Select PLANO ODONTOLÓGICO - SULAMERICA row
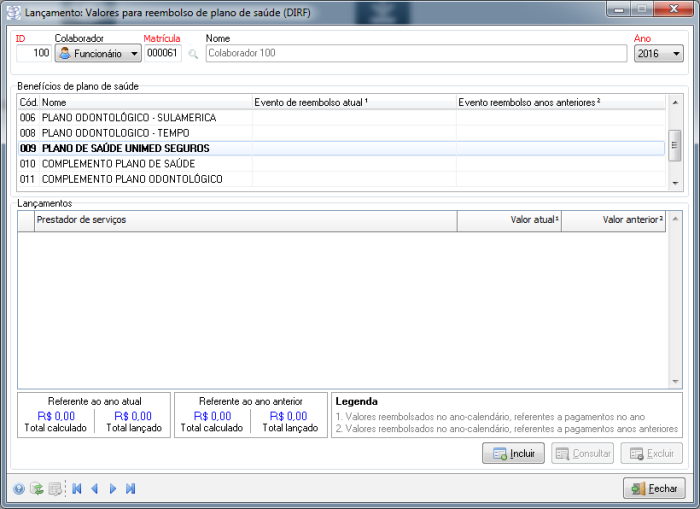Viewport: 700px width, 509px height. click(x=128, y=118)
